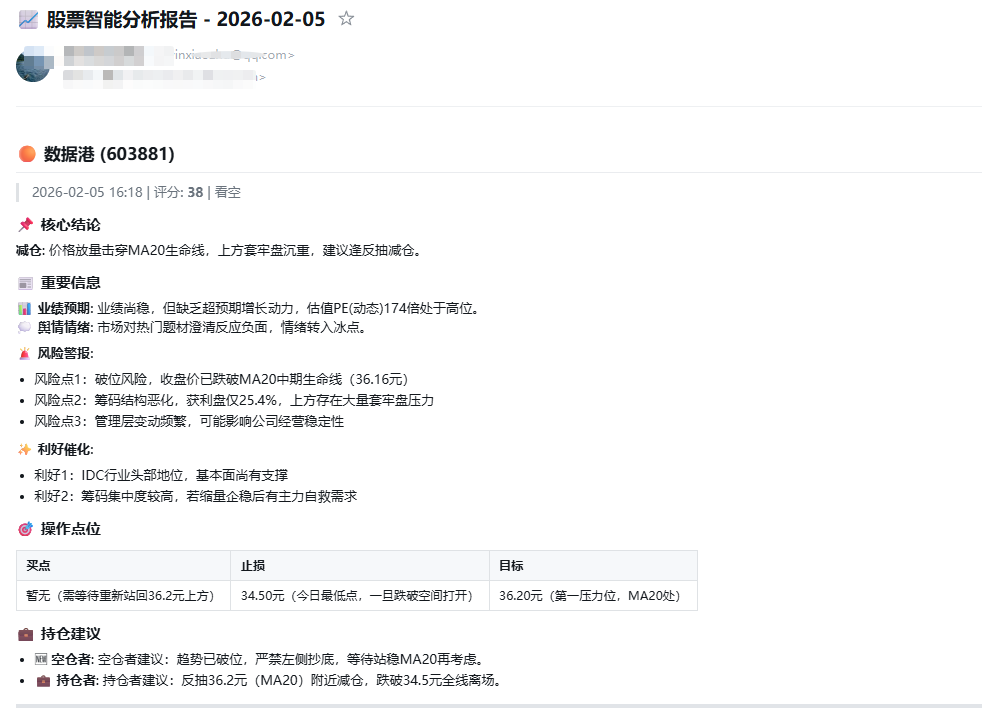The image size is (982, 711).
Task: Click the siren icon beside 风险警报
Action: (24, 353)
